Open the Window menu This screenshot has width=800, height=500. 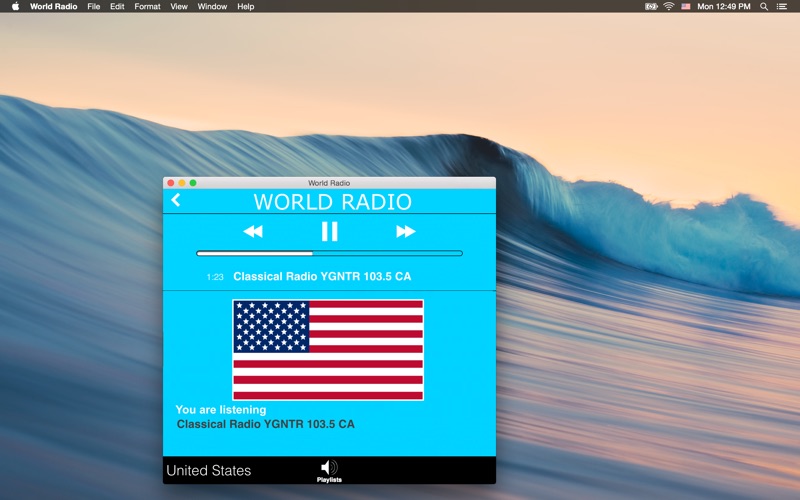[x=212, y=7]
